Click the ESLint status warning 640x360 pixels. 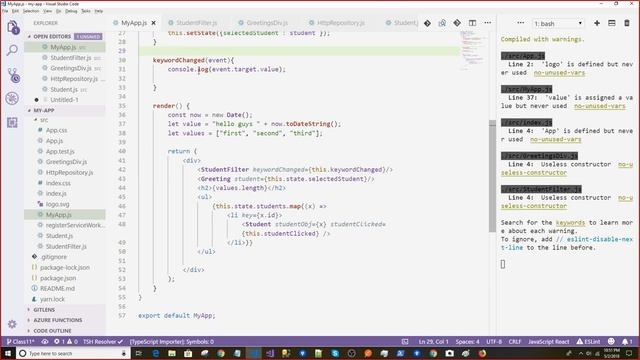[x=589, y=342]
